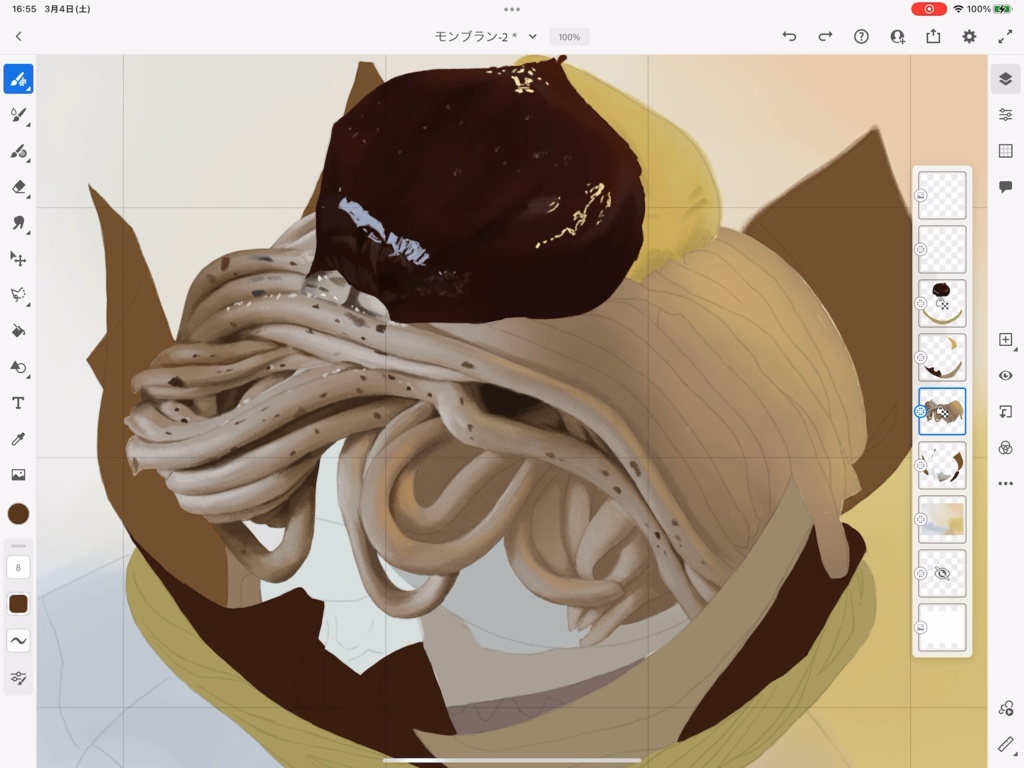Open the round brown color picker
This screenshot has width=1024, height=768.
pos(18,514)
